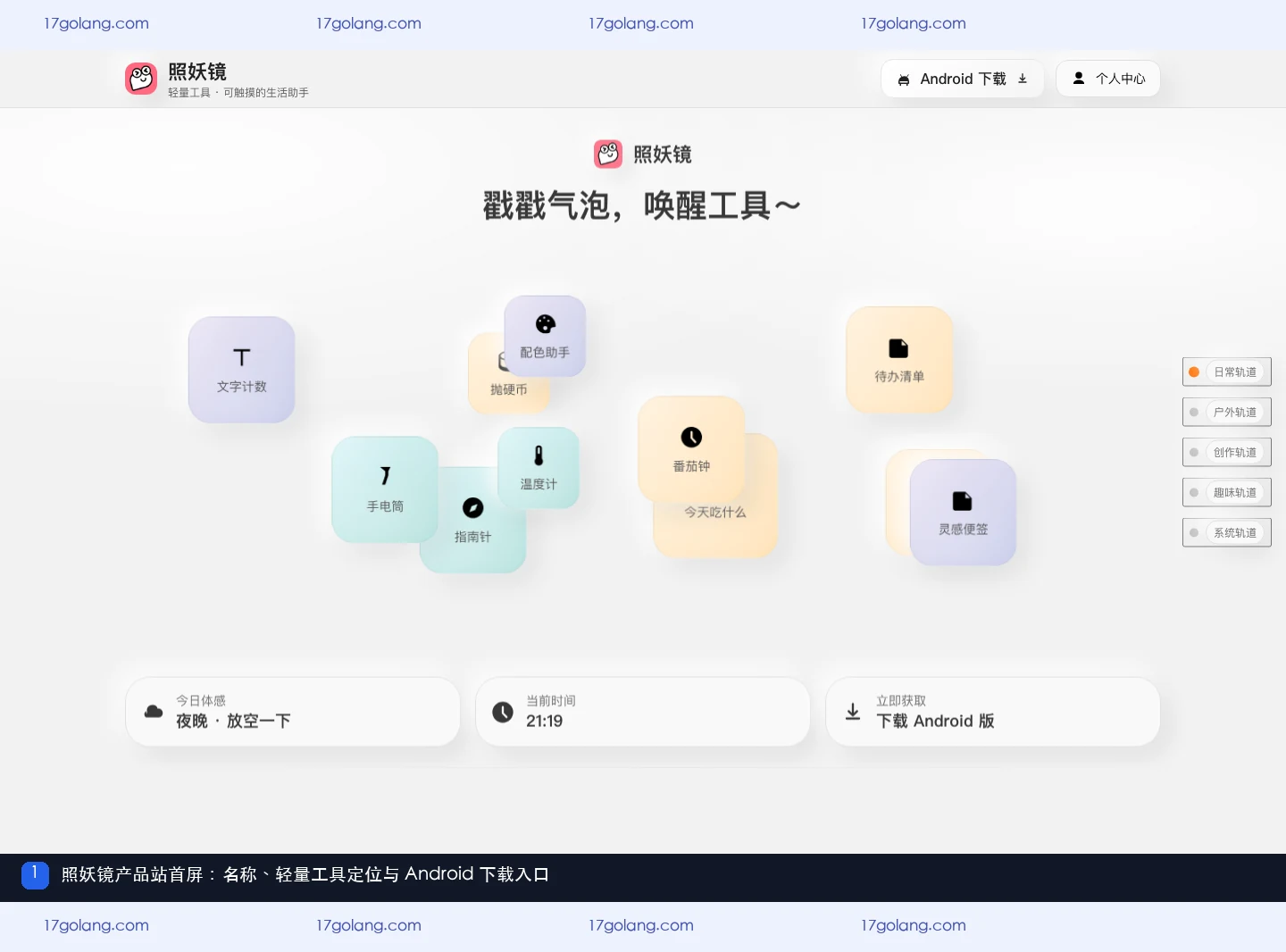The image size is (1286, 952).
Task: Select the 创作轨道 track option
Action: [x=1227, y=452]
